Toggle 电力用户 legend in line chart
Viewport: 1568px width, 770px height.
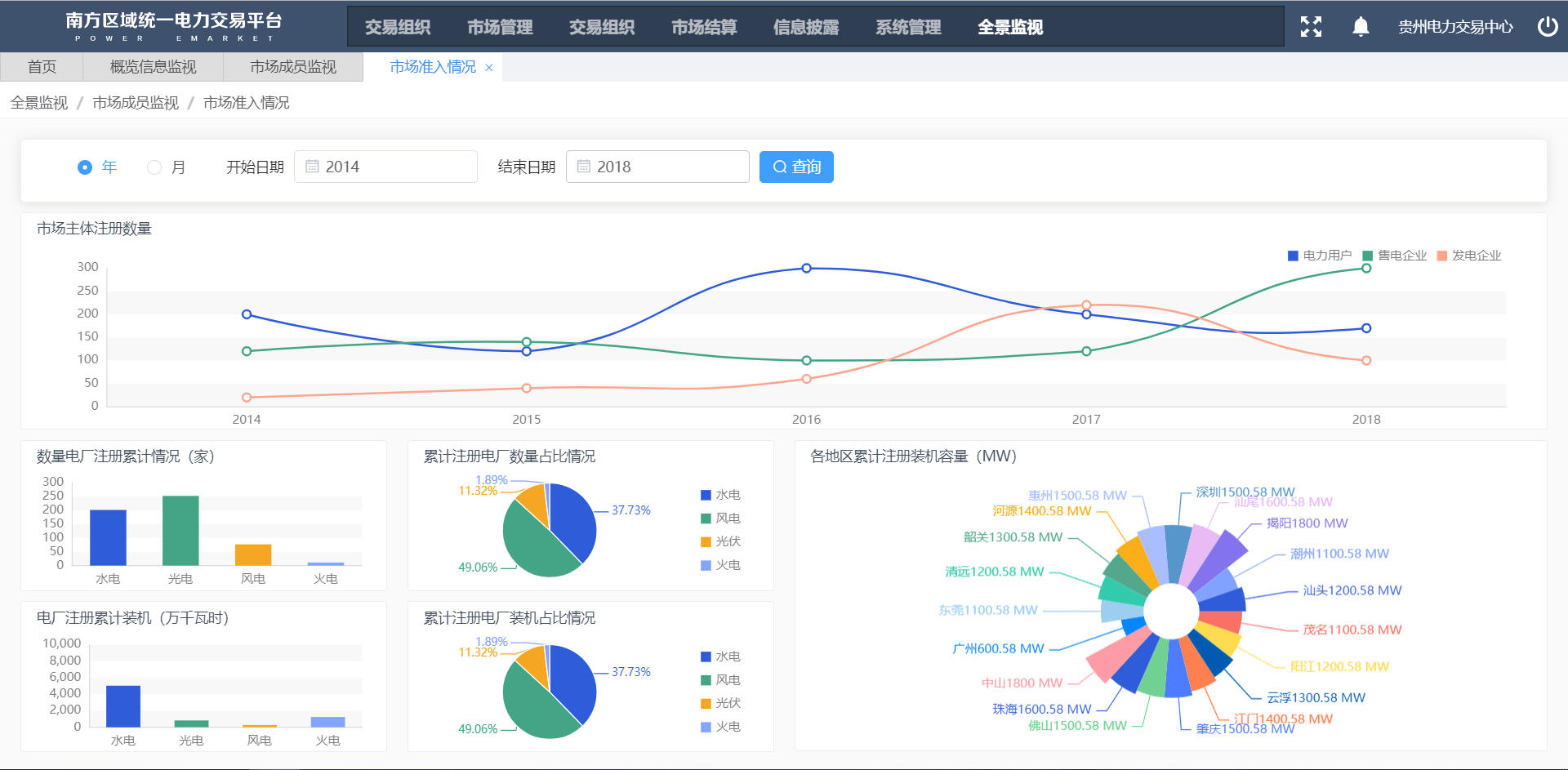pos(1320,256)
